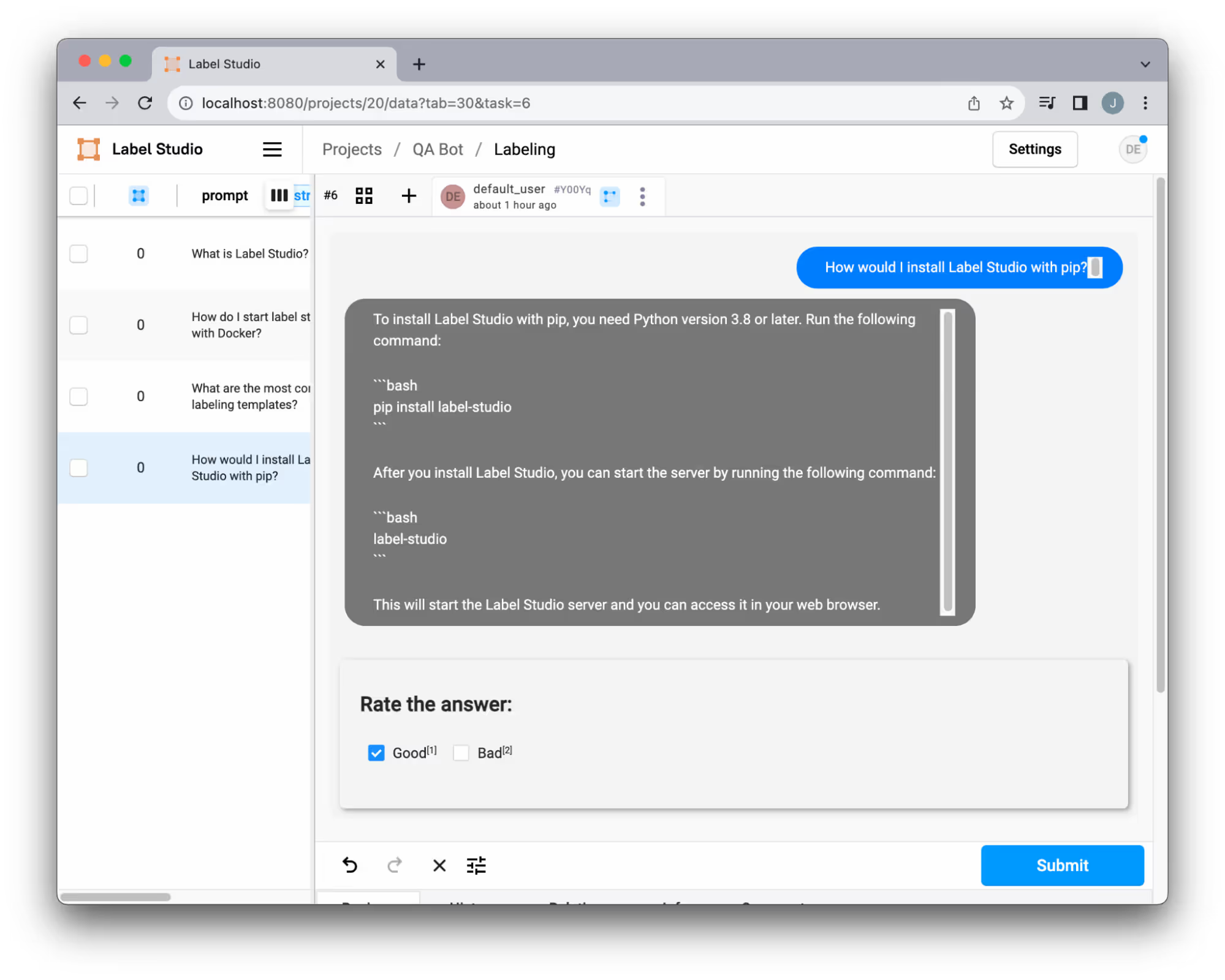1225x980 pixels.
Task: Check the Good rating checkbox
Action: click(x=376, y=753)
